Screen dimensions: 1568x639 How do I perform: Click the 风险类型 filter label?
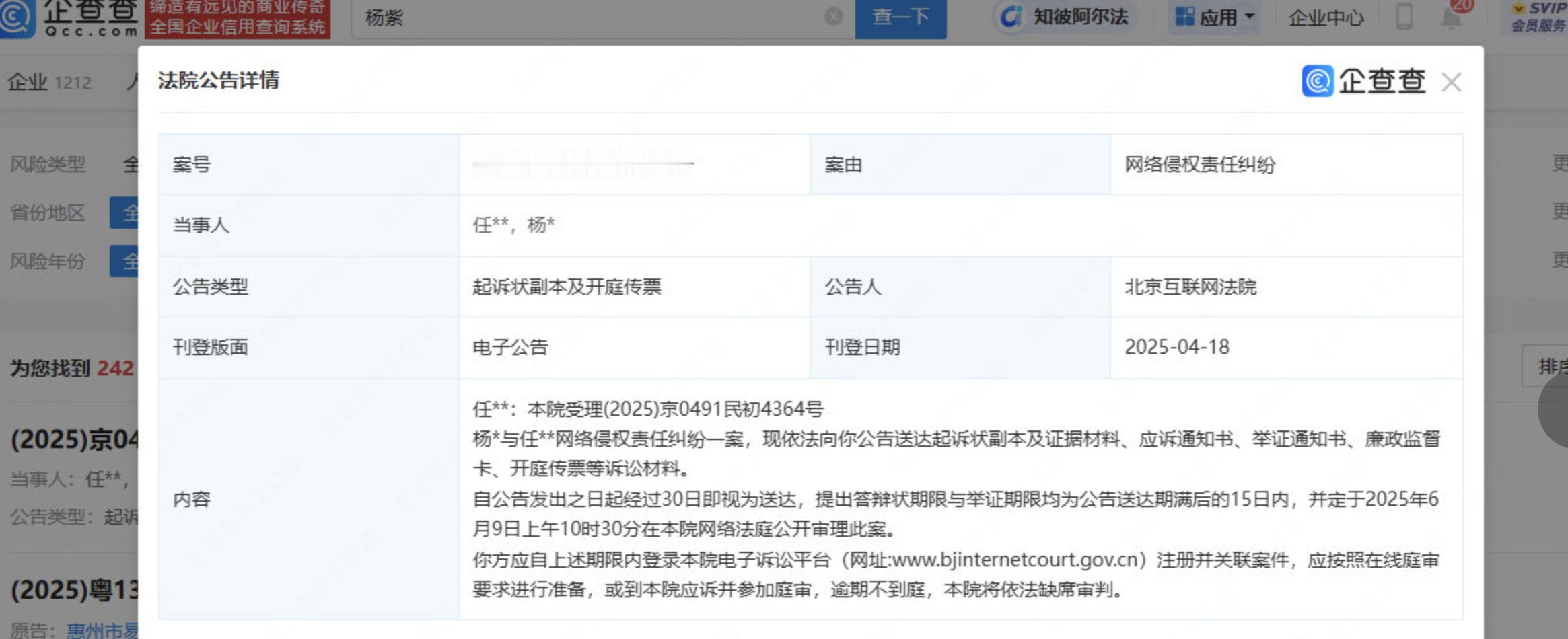point(47,164)
